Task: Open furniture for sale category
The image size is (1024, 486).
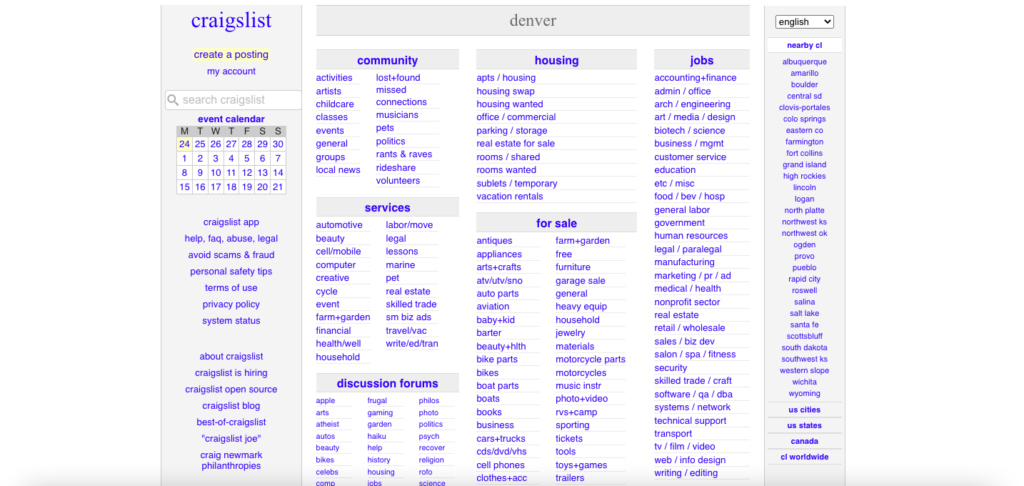Action: pos(573,267)
